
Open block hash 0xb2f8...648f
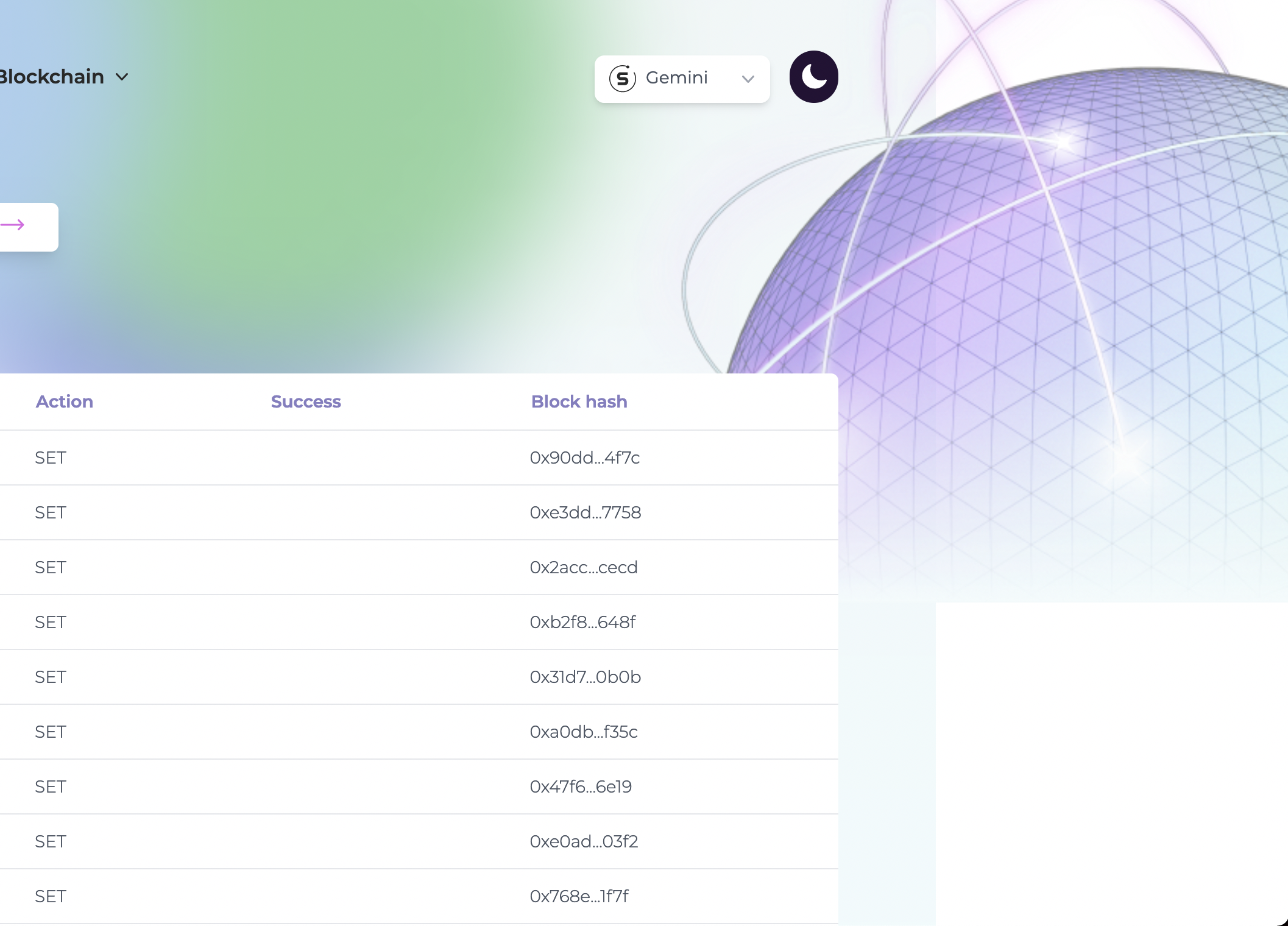coord(582,622)
